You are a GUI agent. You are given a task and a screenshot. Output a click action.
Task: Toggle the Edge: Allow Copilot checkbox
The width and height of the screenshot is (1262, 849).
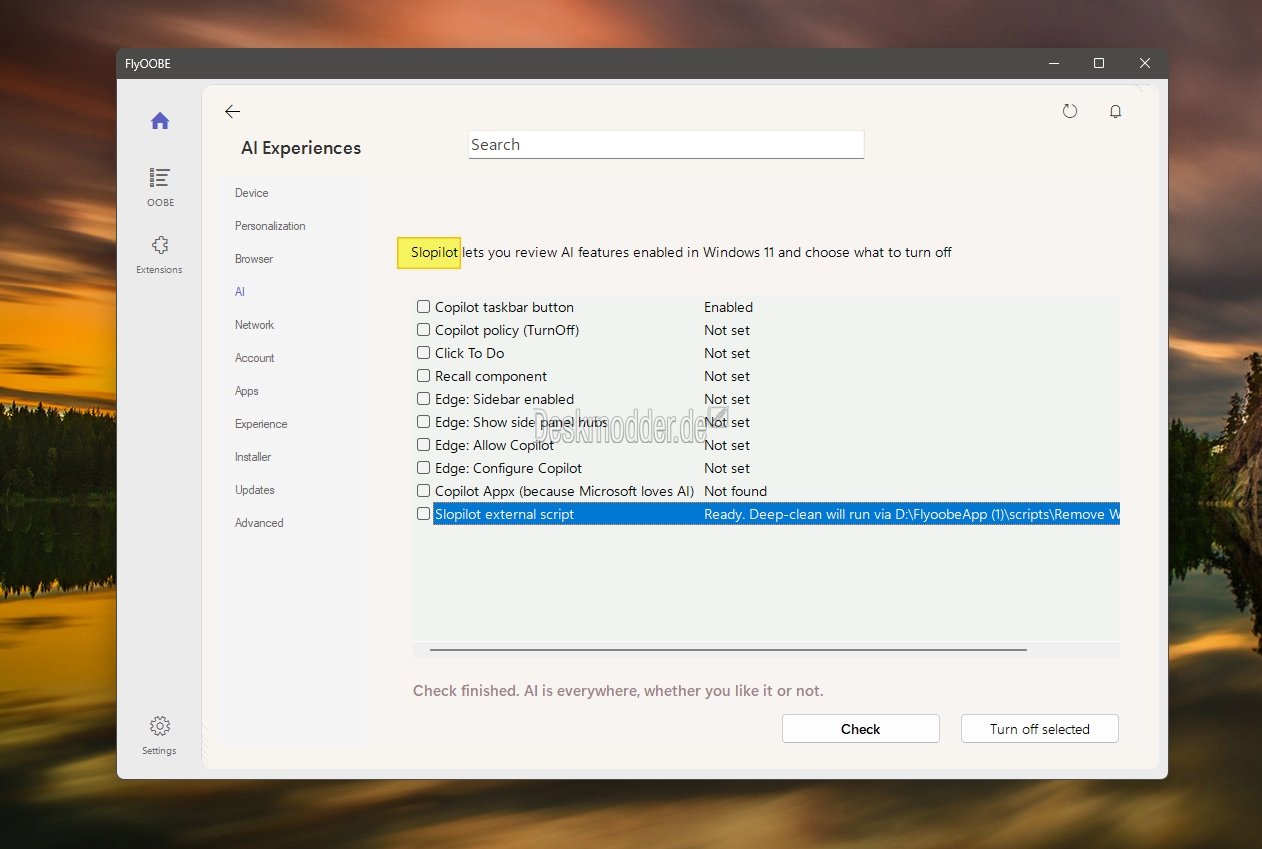424,445
